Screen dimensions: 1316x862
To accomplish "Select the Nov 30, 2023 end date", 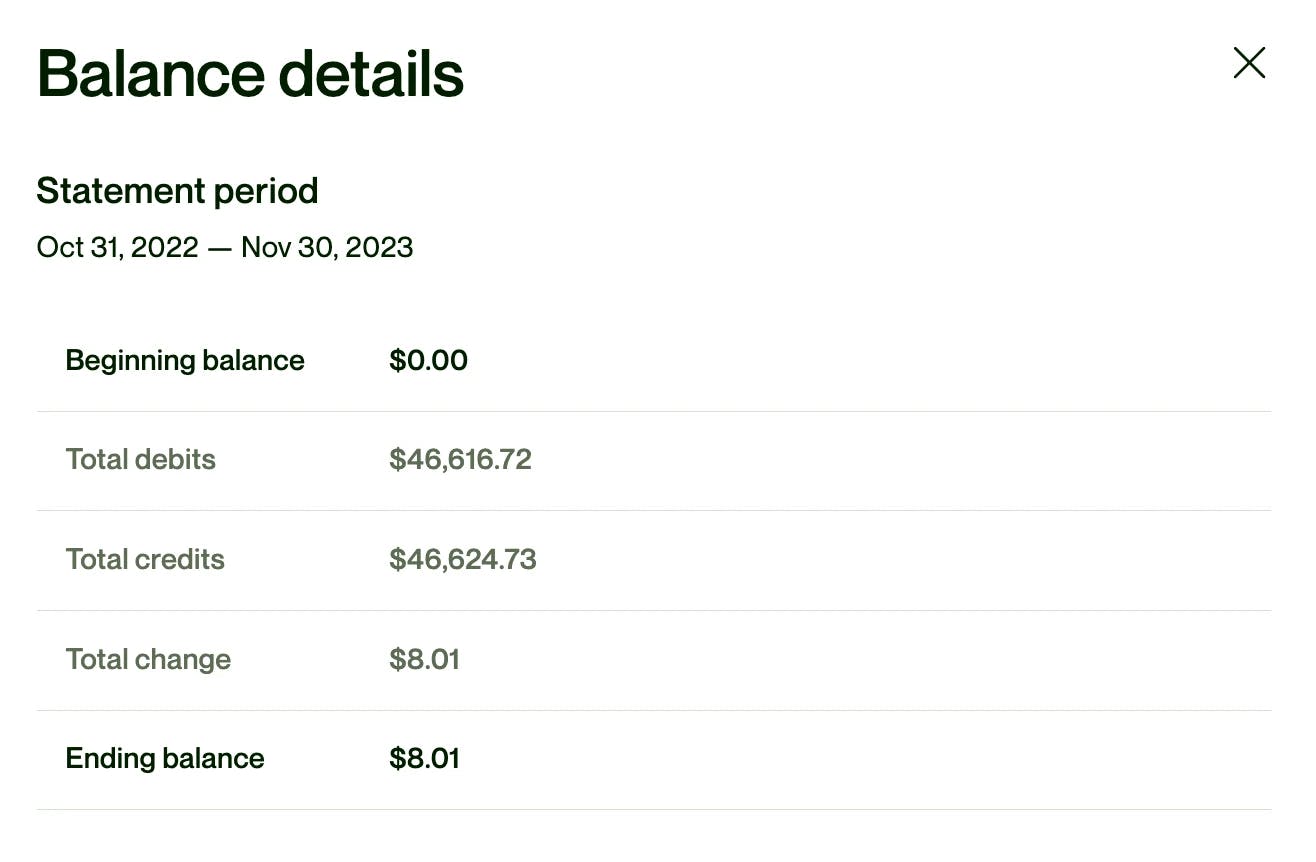I will point(327,247).
